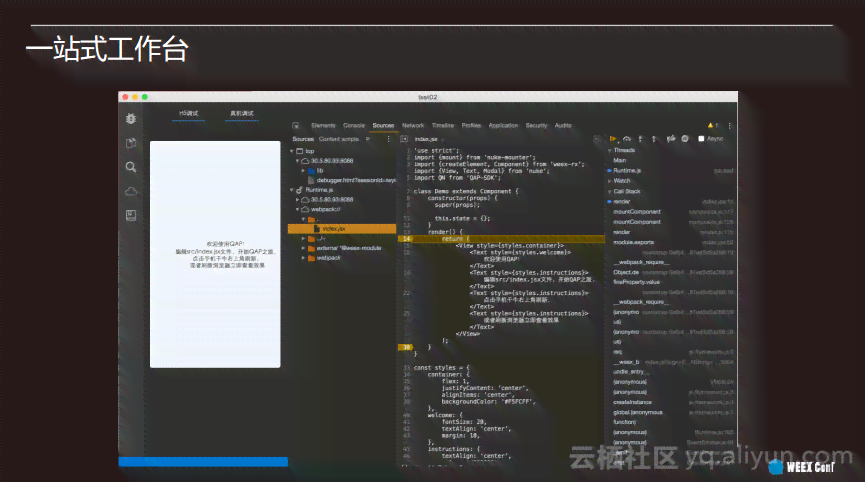Collapse the Threads section

(x=610, y=150)
